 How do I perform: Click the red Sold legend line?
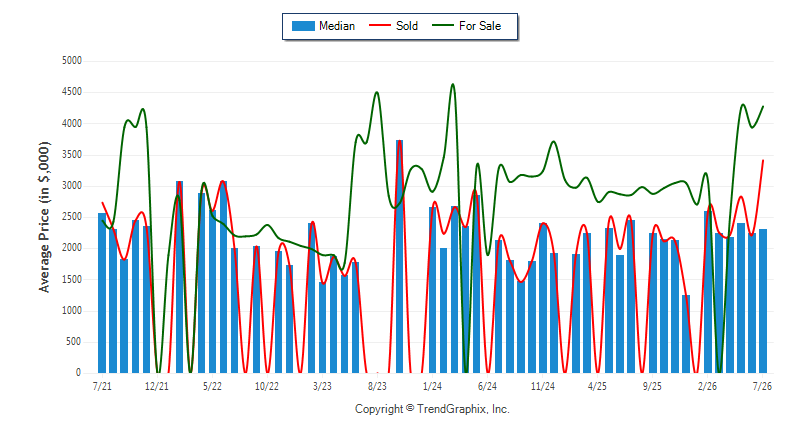click(380, 25)
